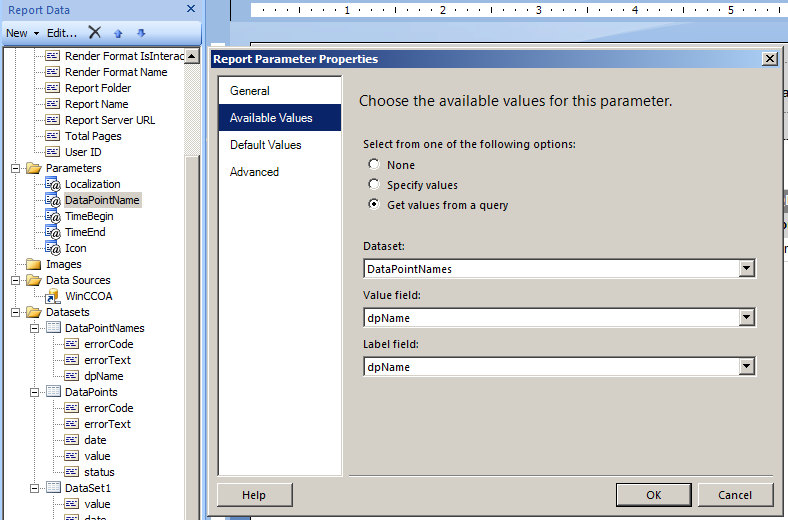788x520 pixels.
Task: Open the Label field dropdown
Action: (x=746, y=367)
